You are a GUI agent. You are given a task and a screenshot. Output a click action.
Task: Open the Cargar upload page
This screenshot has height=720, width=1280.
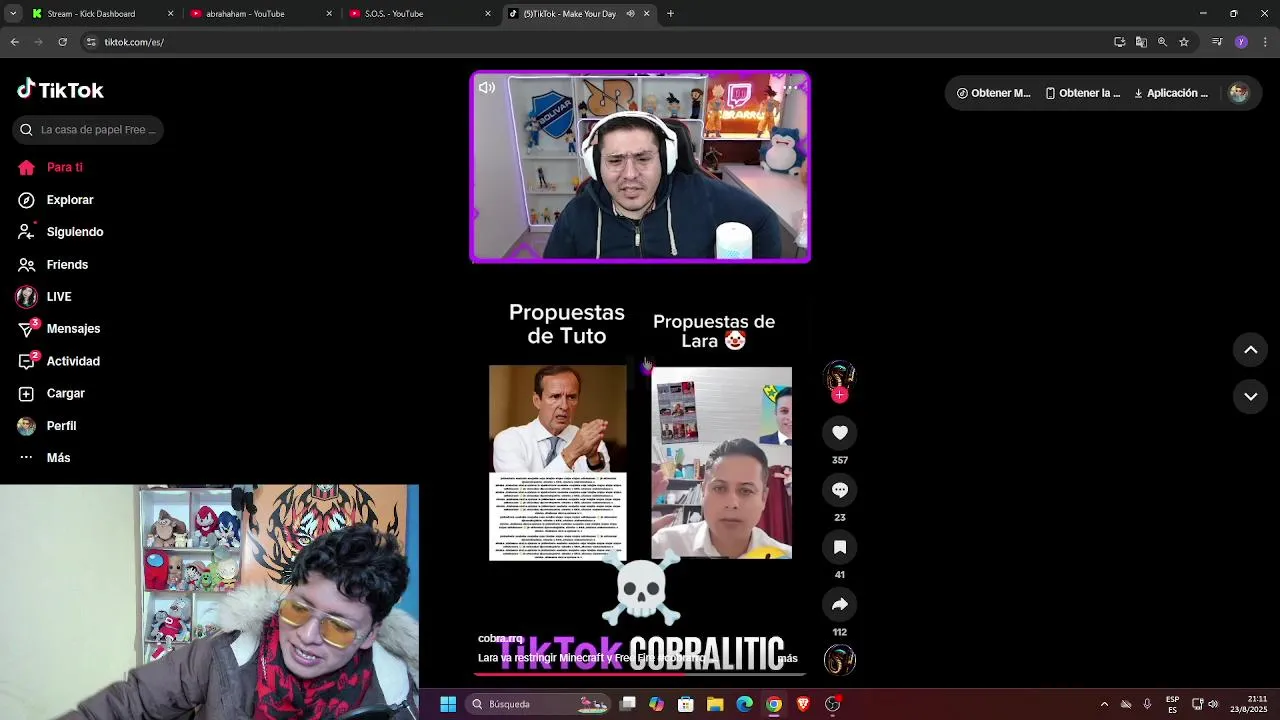[51, 394]
